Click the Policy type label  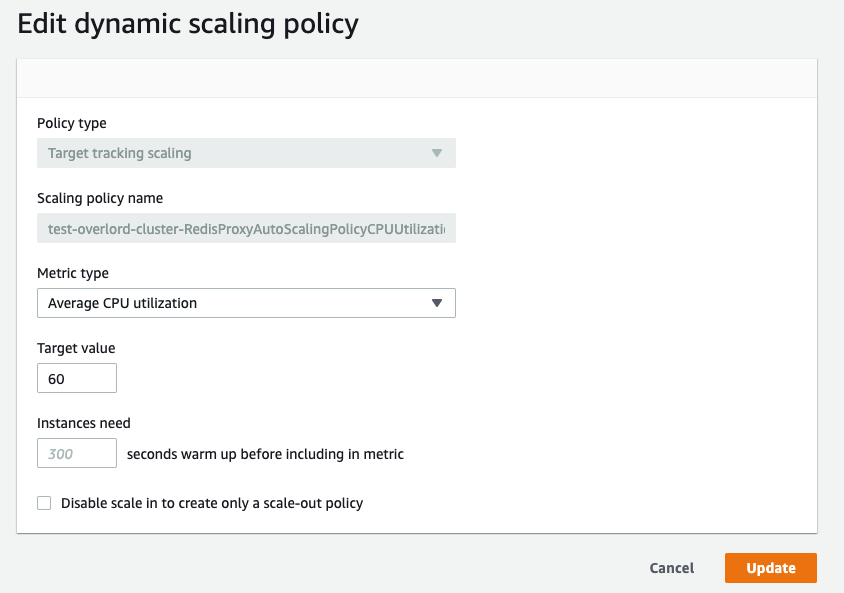72,123
